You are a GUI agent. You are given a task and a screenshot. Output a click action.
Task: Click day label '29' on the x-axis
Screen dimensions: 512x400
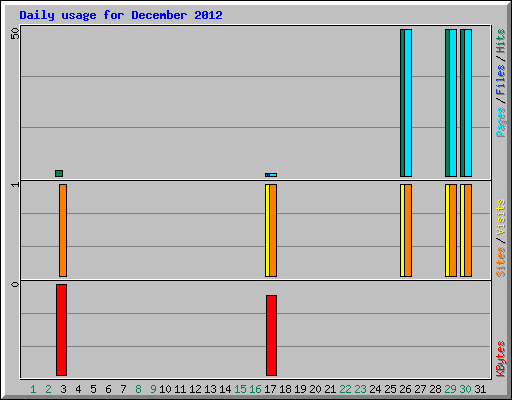[450, 389]
